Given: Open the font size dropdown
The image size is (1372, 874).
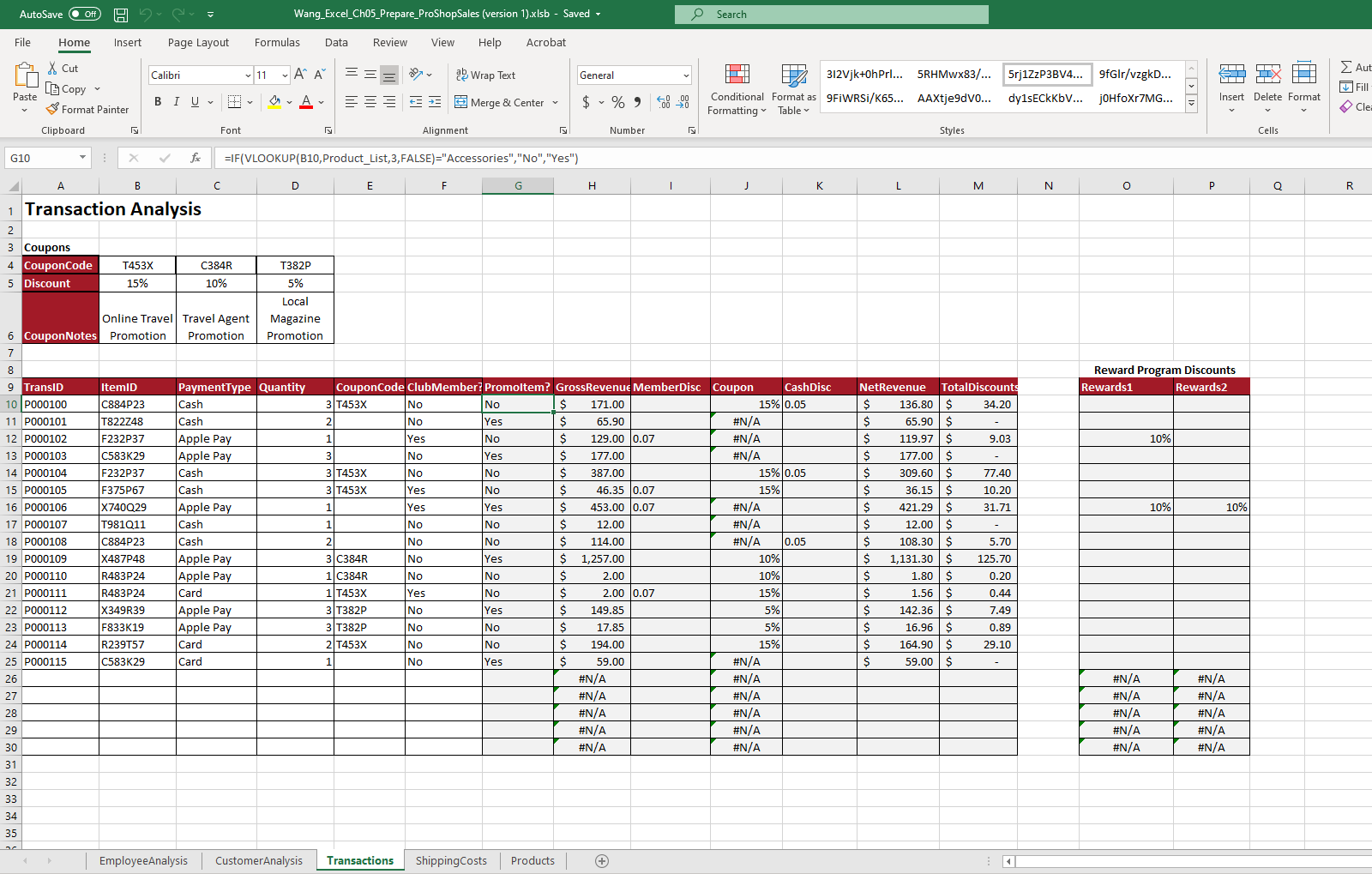Looking at the screenshot, I should [x=285, y=75].
